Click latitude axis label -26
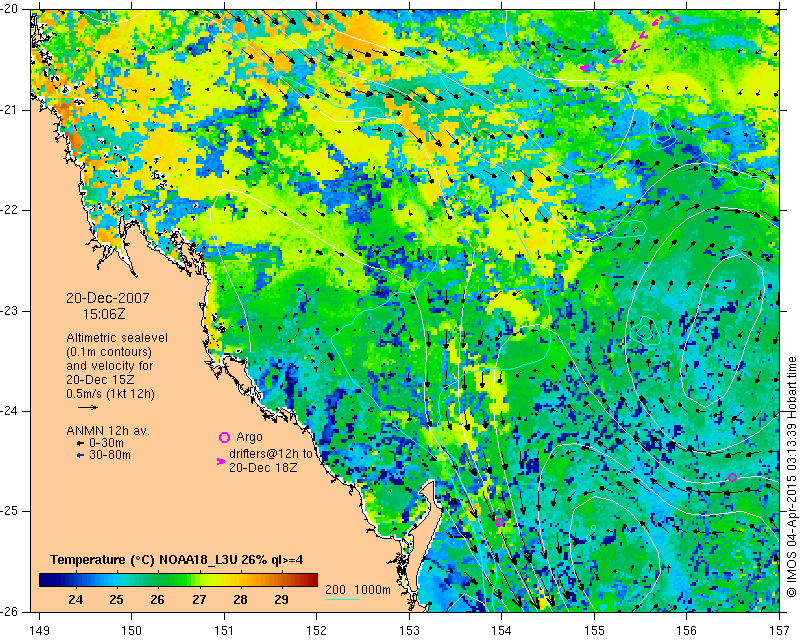The width and height of the screenshot is (800, 640). click(x=9, y=611)
